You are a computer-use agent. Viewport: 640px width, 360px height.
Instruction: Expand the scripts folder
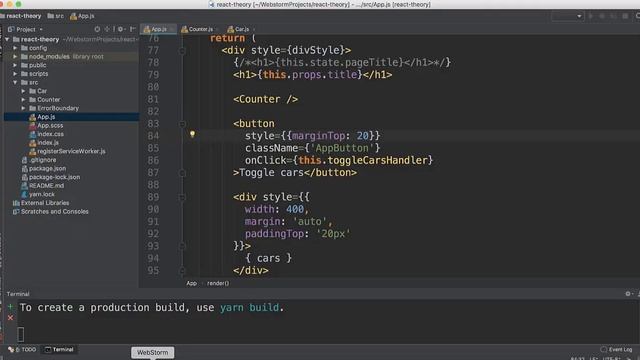(15, 74)
